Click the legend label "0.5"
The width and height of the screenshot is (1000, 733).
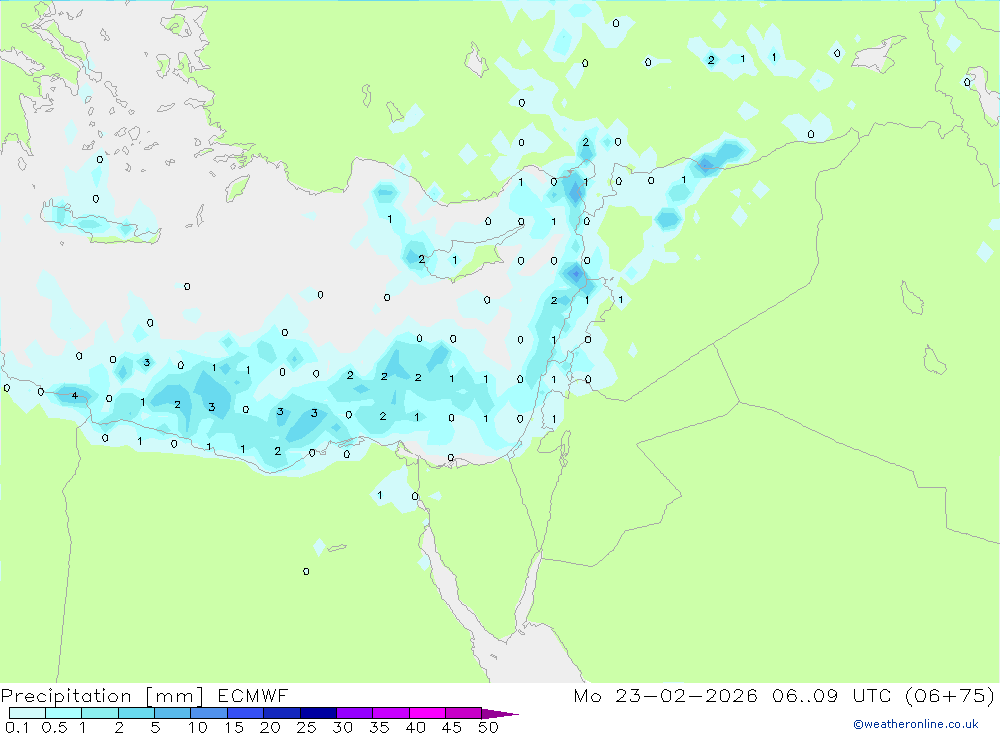[x=54, y=727]
